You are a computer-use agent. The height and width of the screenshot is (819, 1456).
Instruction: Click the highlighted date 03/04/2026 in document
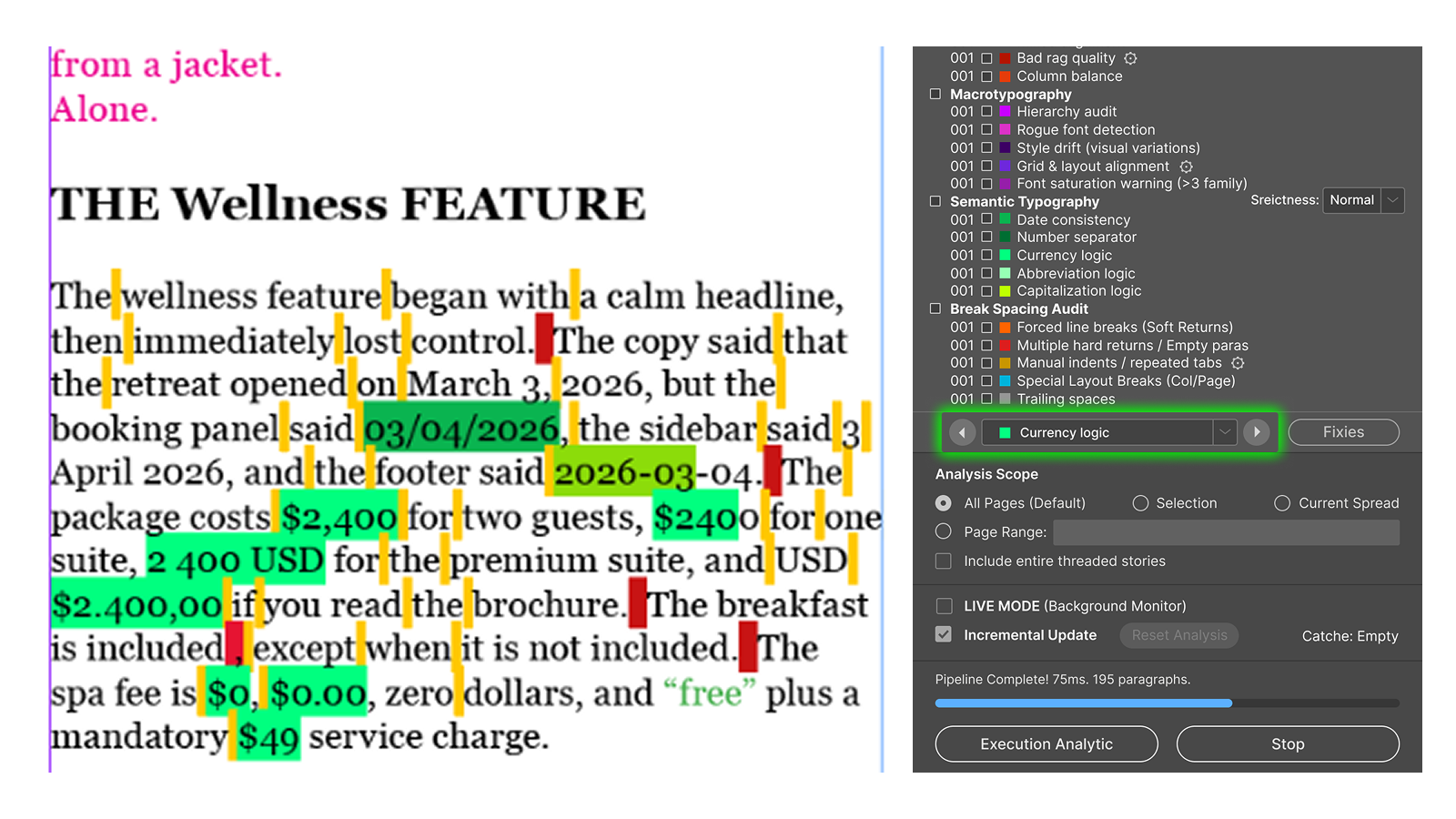[x=462, y=430]
